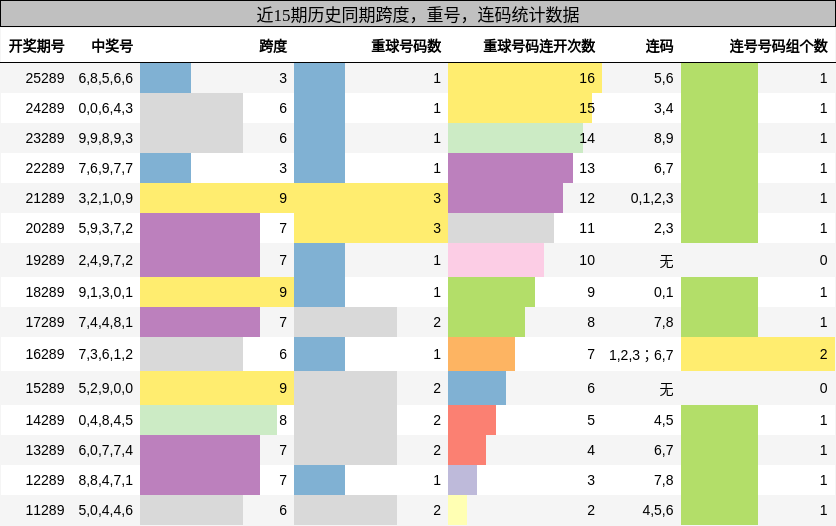Screen dimensions: 836x526
Task: Click winning numbers 7,6,9,7,7
Action: [106, 168]
